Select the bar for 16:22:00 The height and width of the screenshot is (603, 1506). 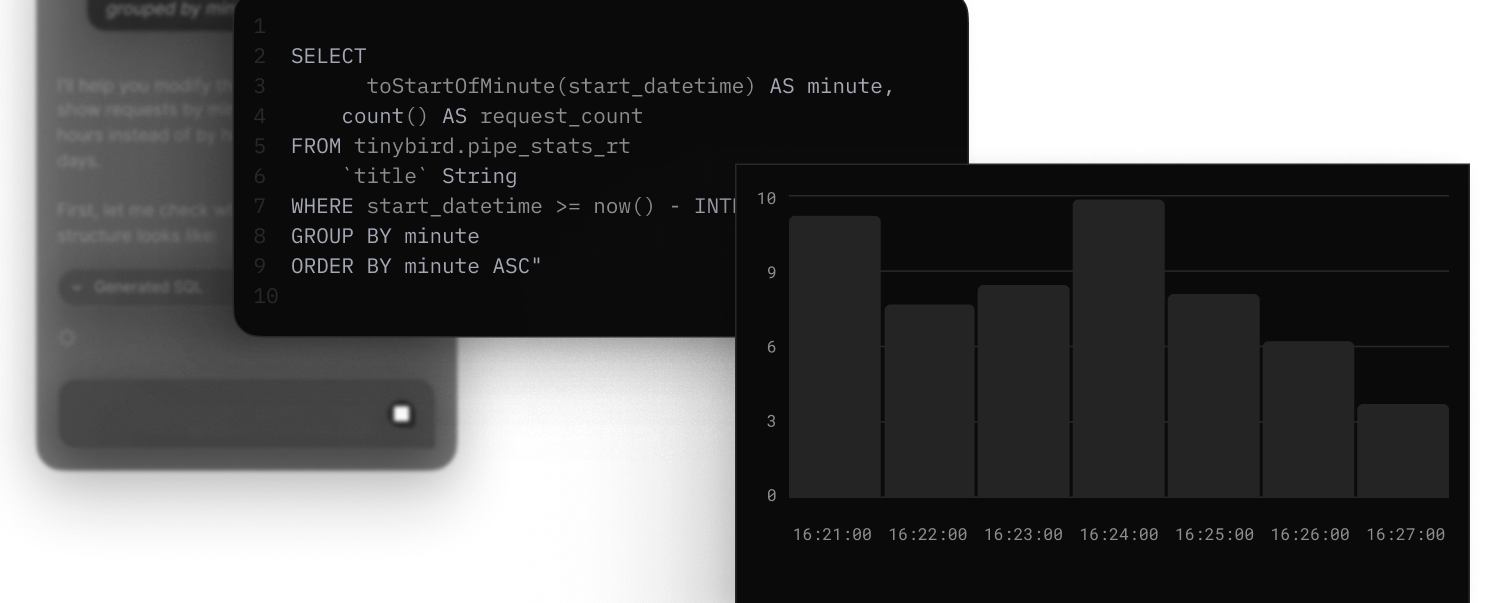(929, 401)
